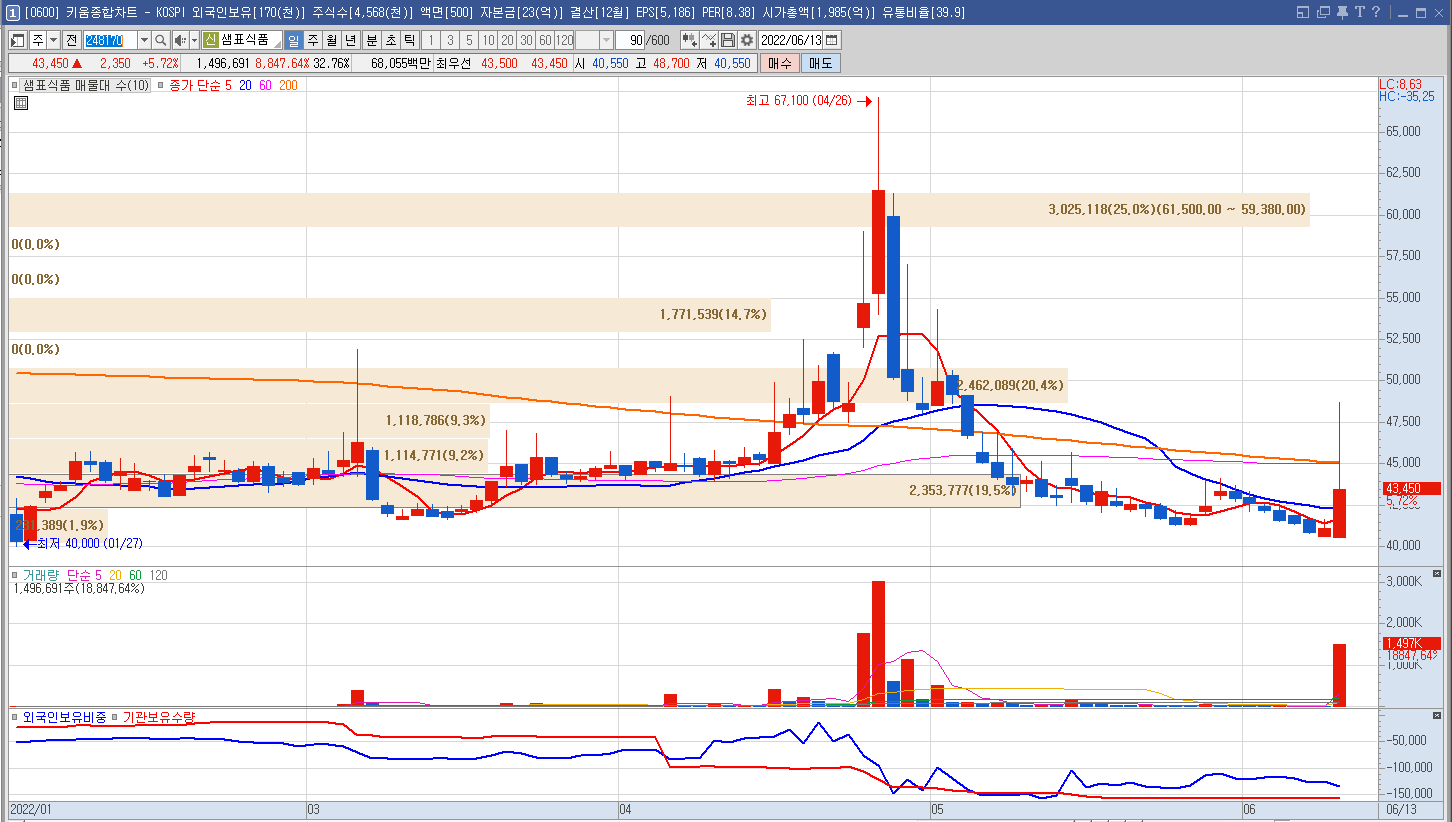Click the 전 button
The image size is (1452, 822).
pos(71,40)
